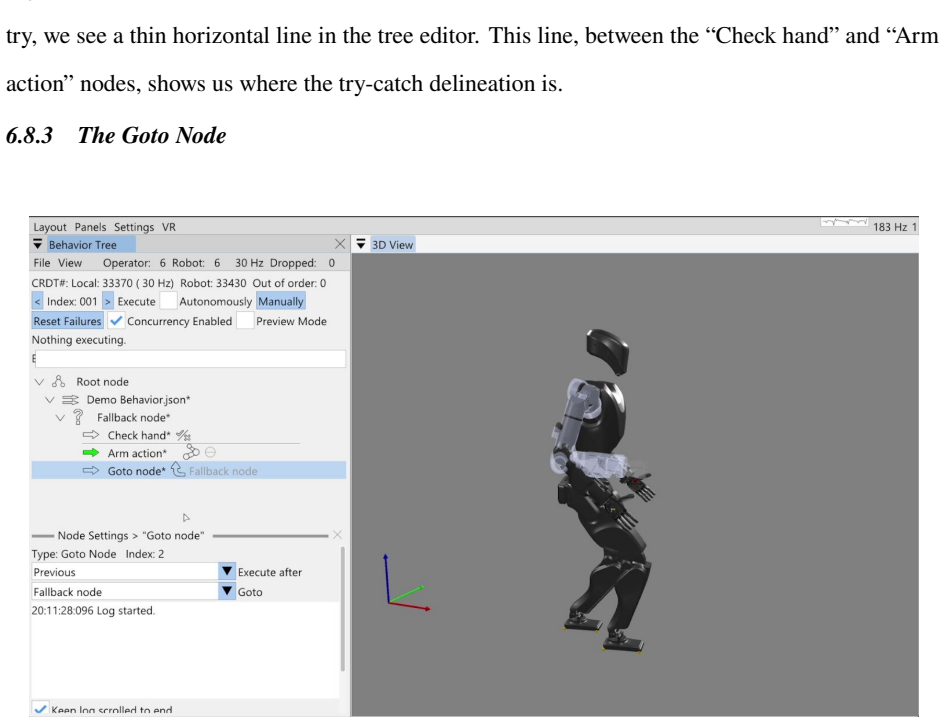Click the robot model in 3D View
The width and height of the screenshot is (945, 723).
point(604,491)
